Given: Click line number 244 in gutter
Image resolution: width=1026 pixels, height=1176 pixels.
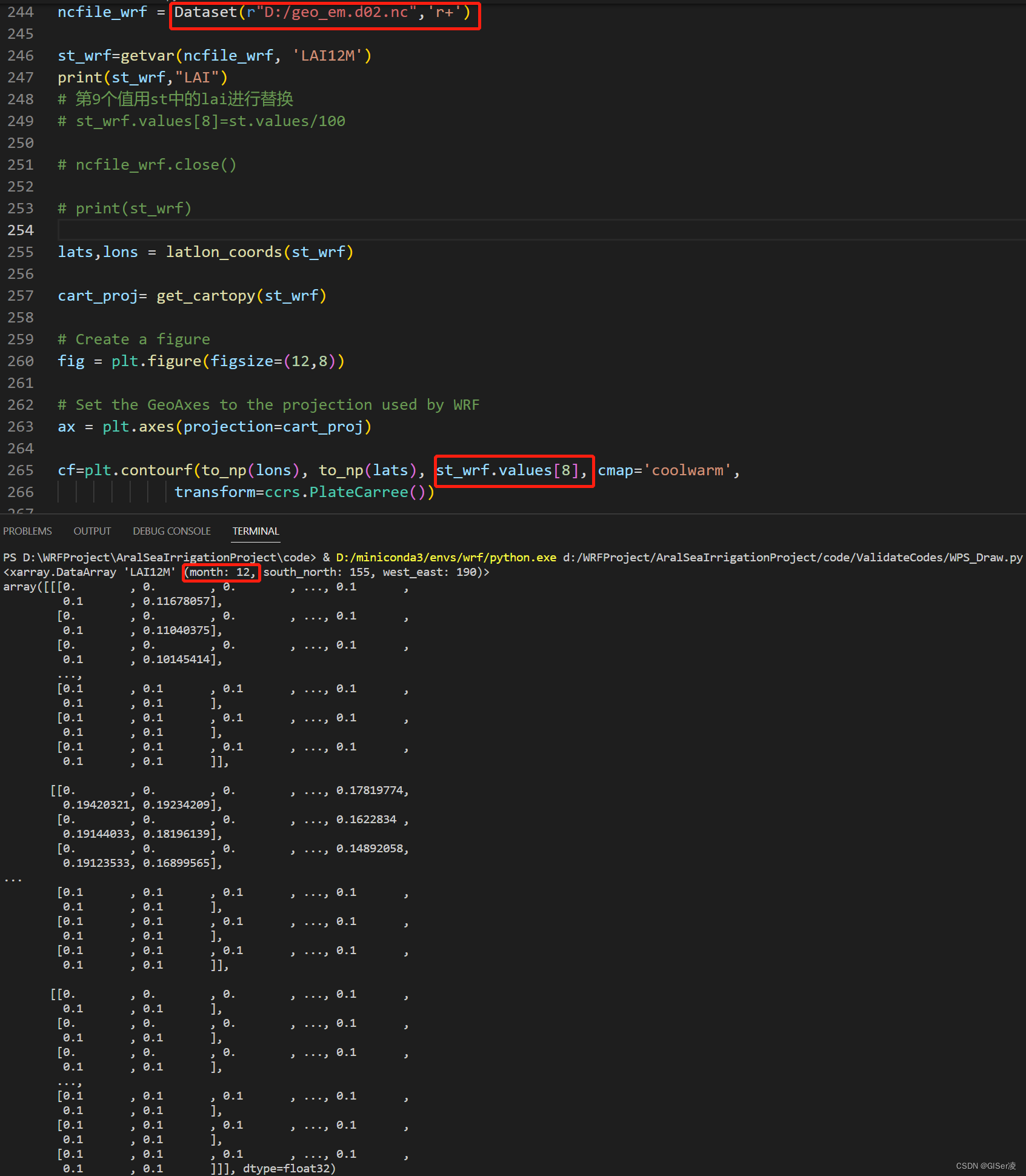Looking at the screenshot, I should pos(21,12).
